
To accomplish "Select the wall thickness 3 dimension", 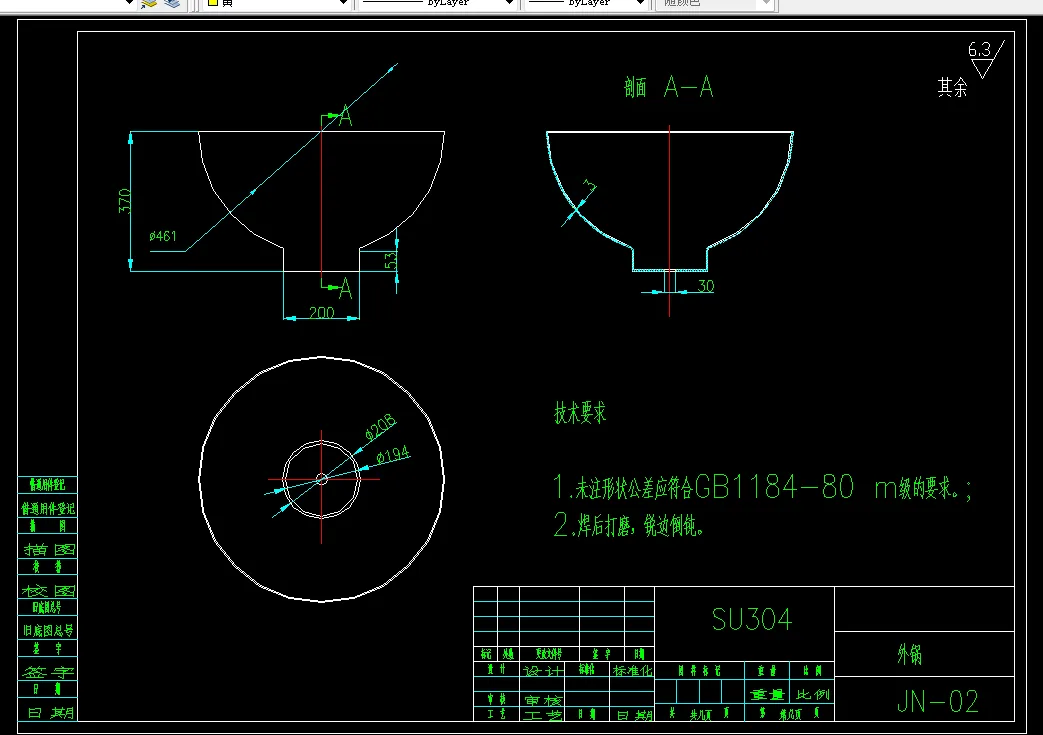I will [589, 186].
